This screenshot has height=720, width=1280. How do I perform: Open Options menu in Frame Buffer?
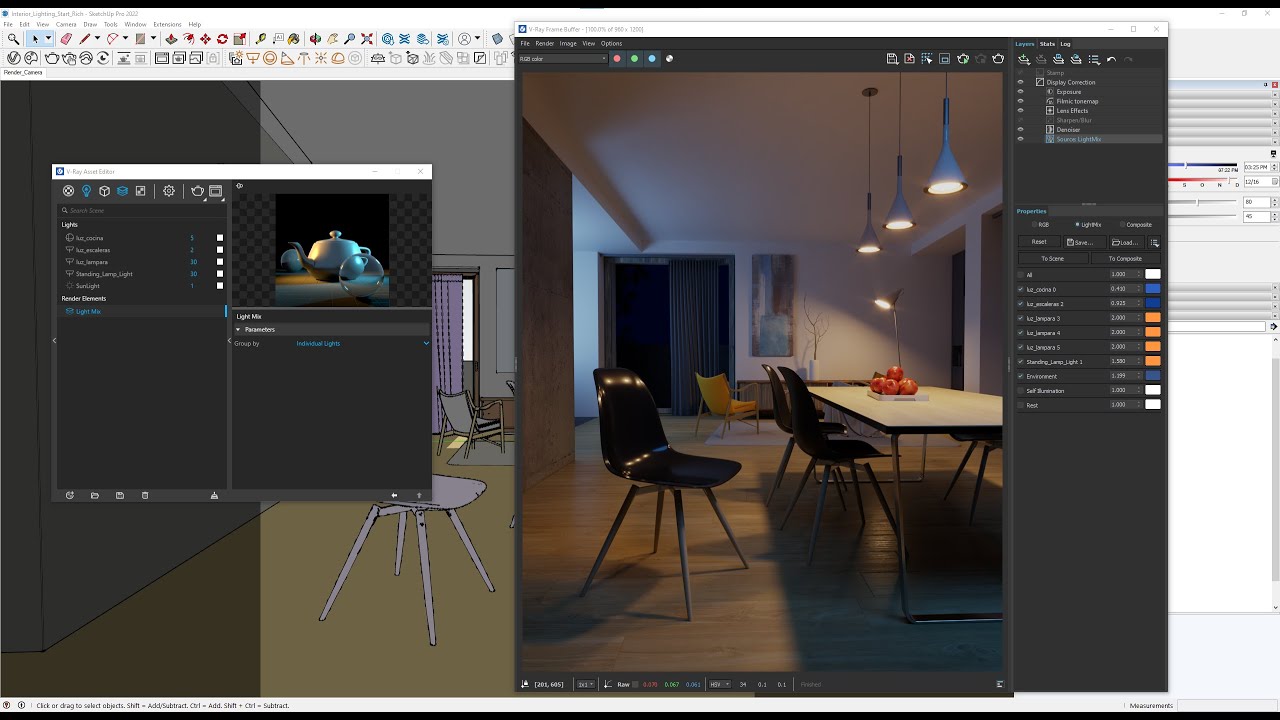click(611, 43)
